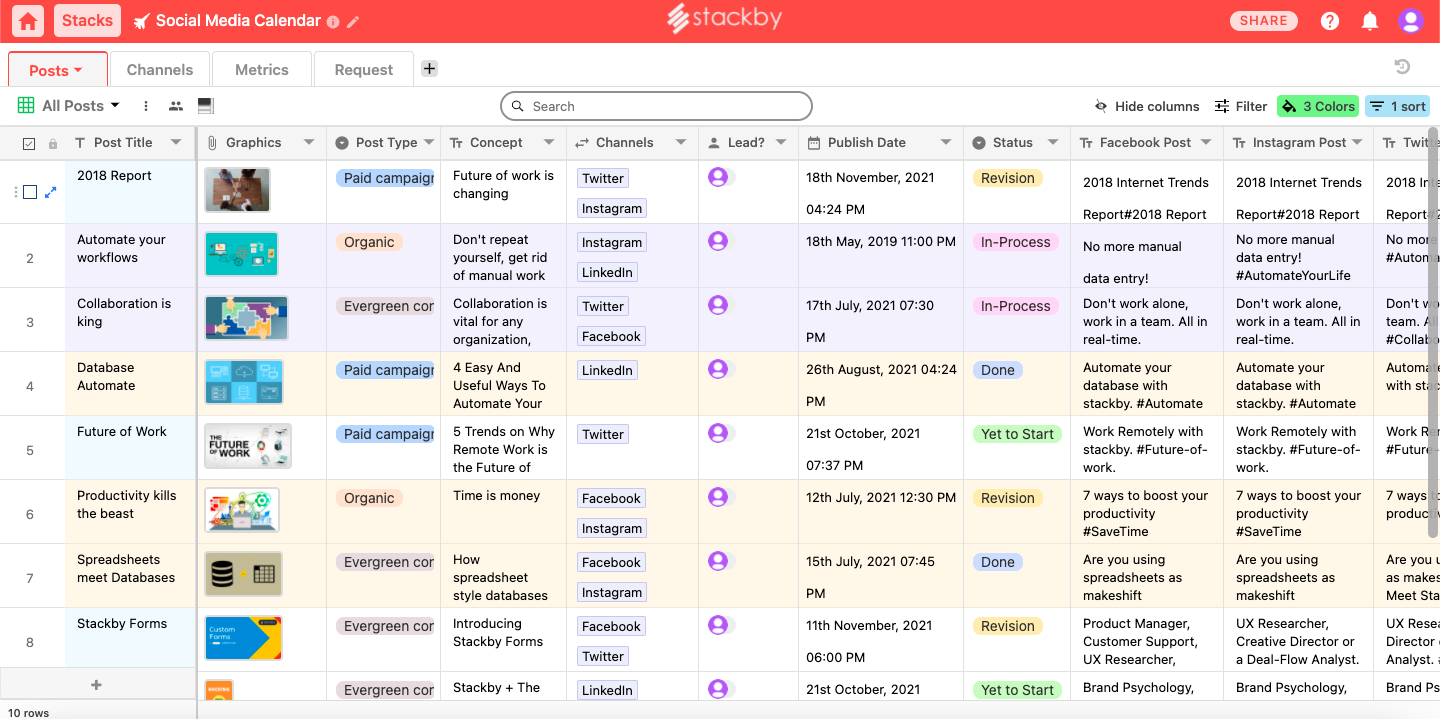Switch to the Metrics tab
1440x719 pixels.
[262, 70]
